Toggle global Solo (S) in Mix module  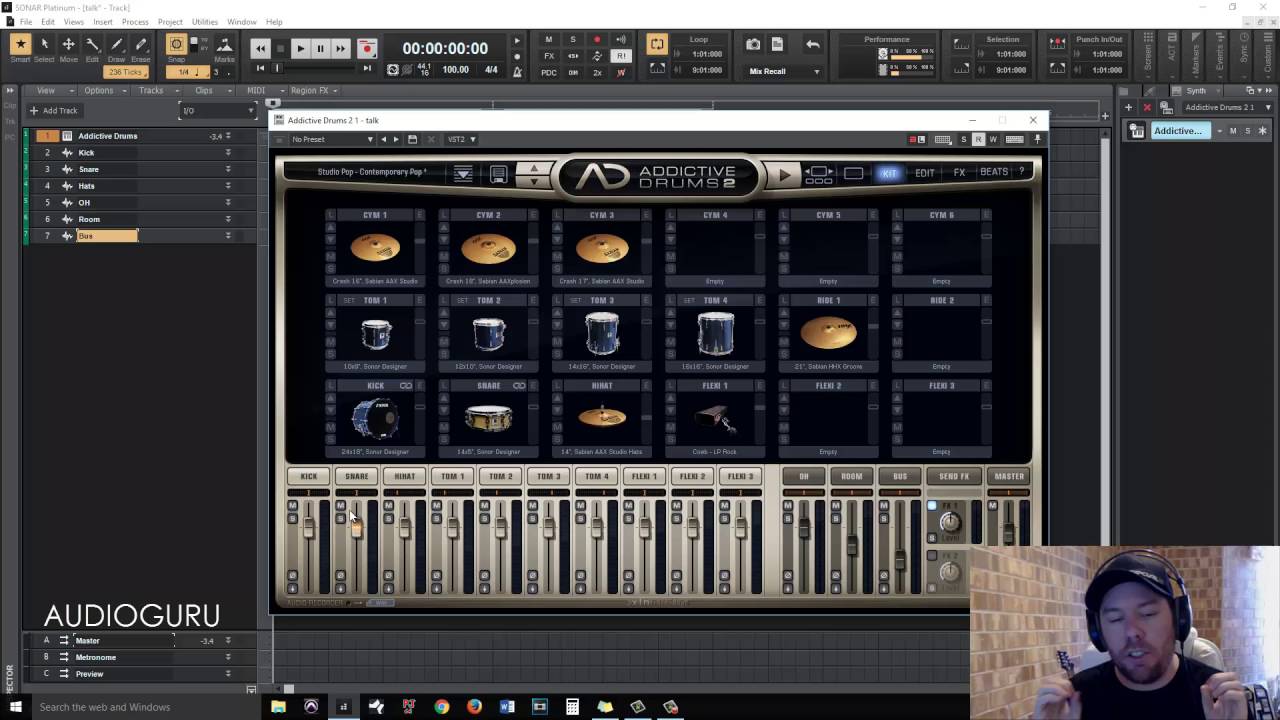pyautogui.click(x=573, y=40)
